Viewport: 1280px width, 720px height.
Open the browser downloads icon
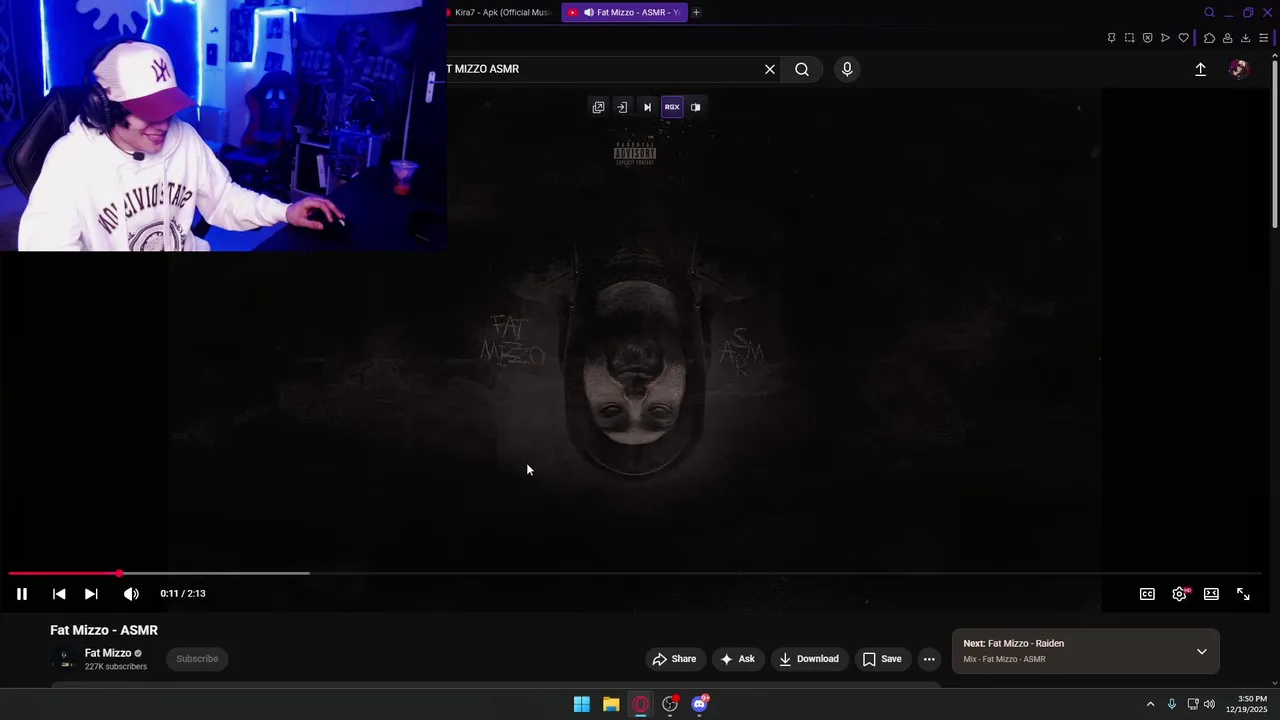point(1245,38)
